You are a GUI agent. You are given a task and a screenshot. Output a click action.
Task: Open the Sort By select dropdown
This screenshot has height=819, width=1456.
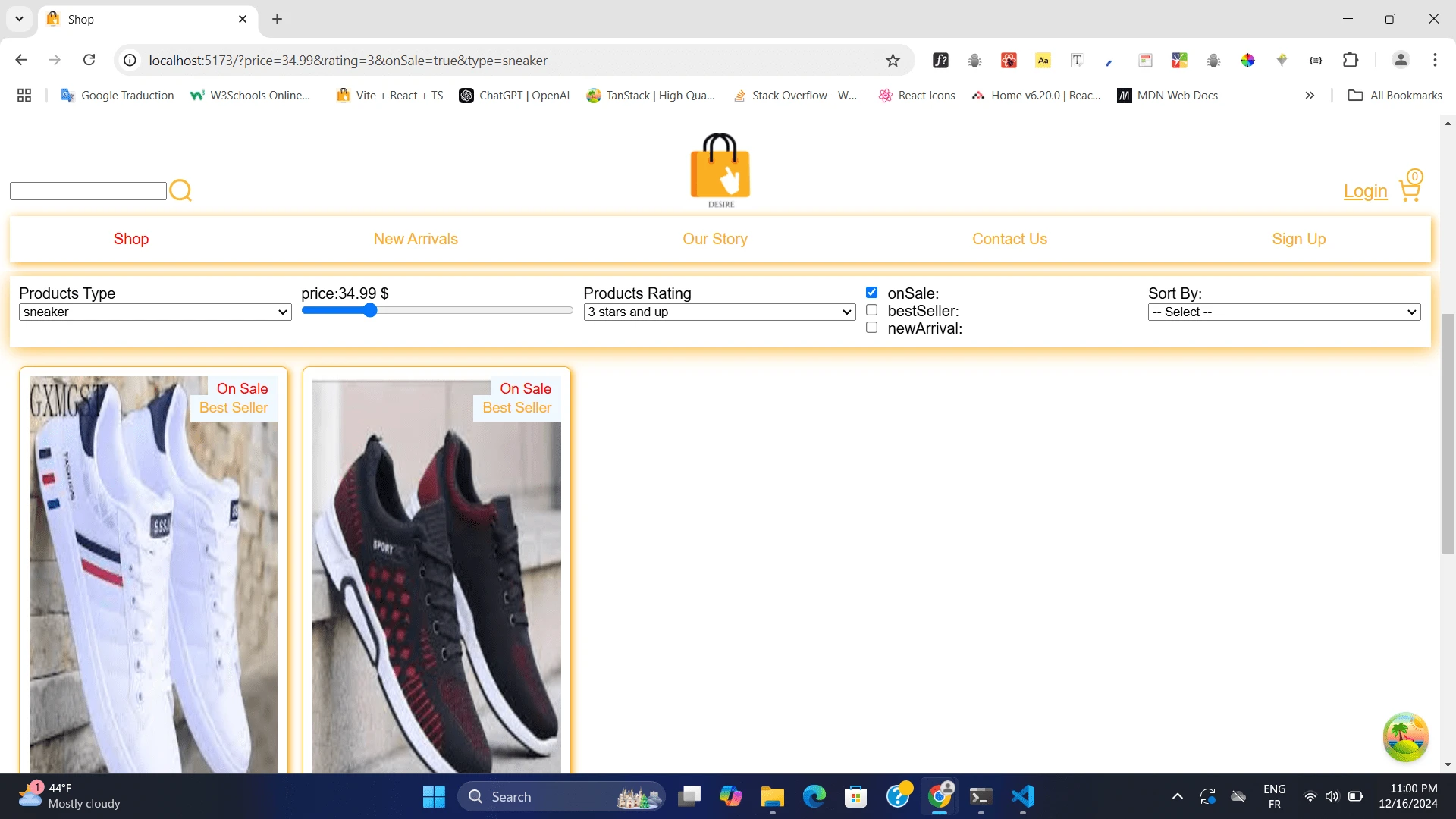point(1283,312)
